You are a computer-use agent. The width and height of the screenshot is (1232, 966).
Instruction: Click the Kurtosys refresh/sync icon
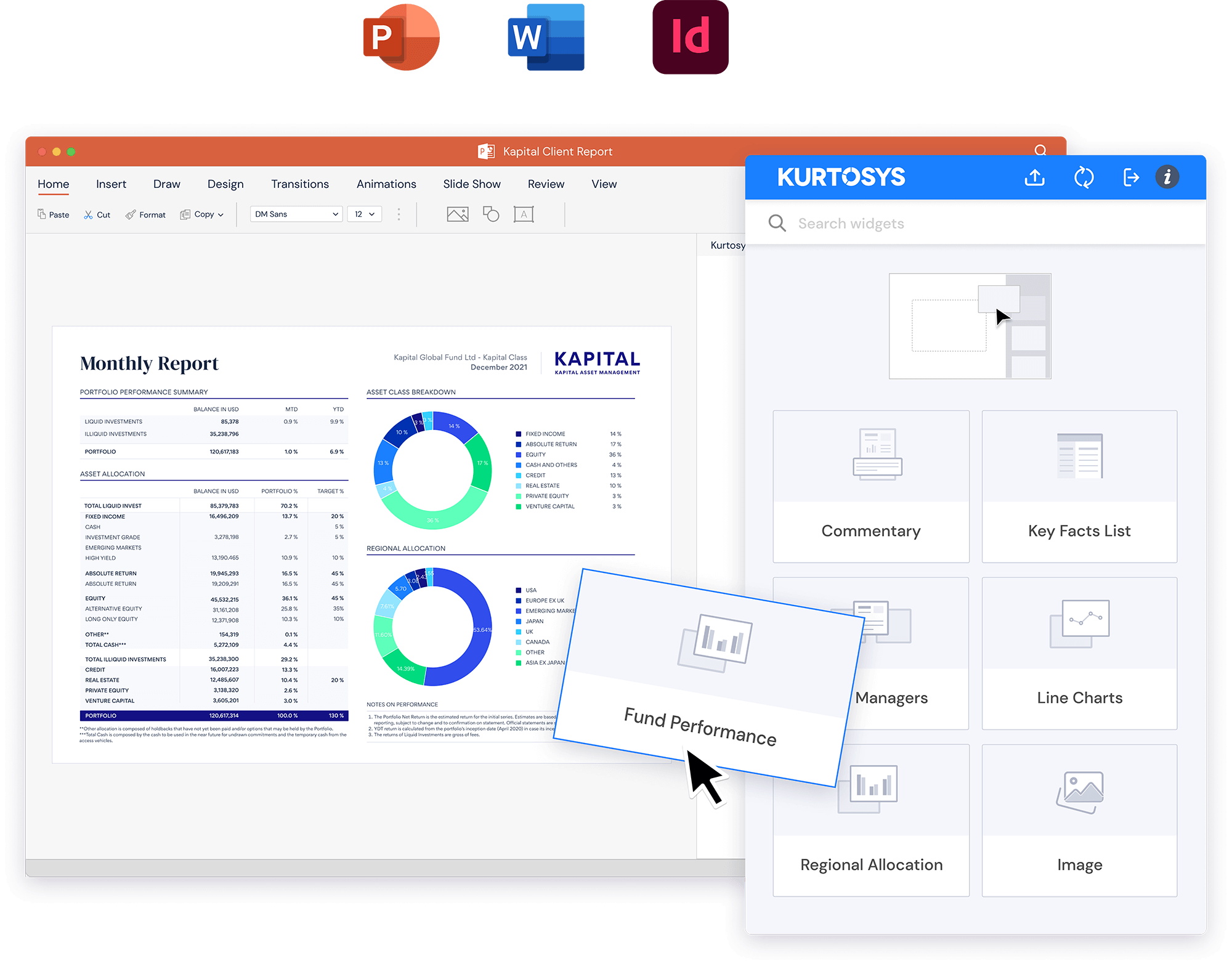coord(1084,177)
